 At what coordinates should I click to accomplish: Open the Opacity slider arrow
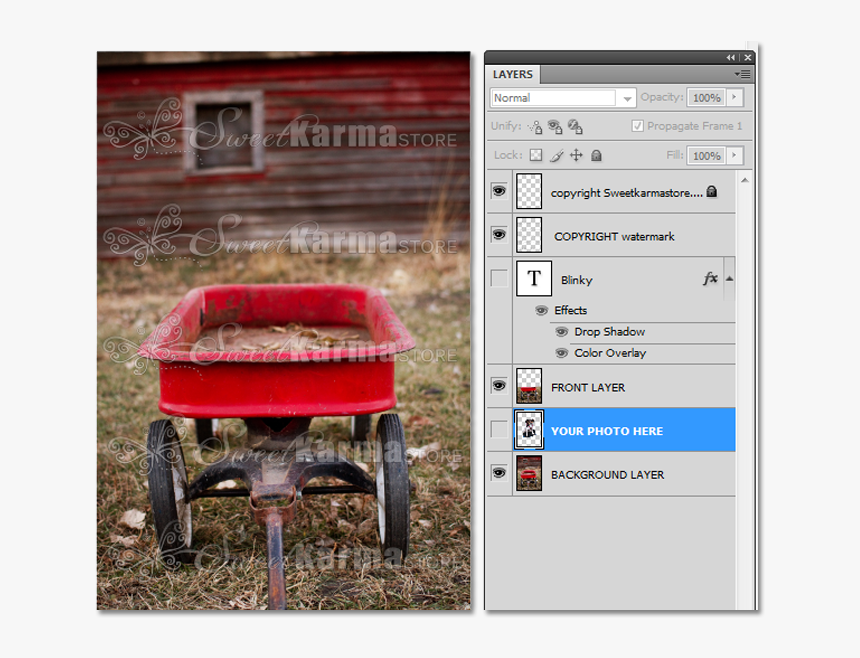click(x=734, y=98)
